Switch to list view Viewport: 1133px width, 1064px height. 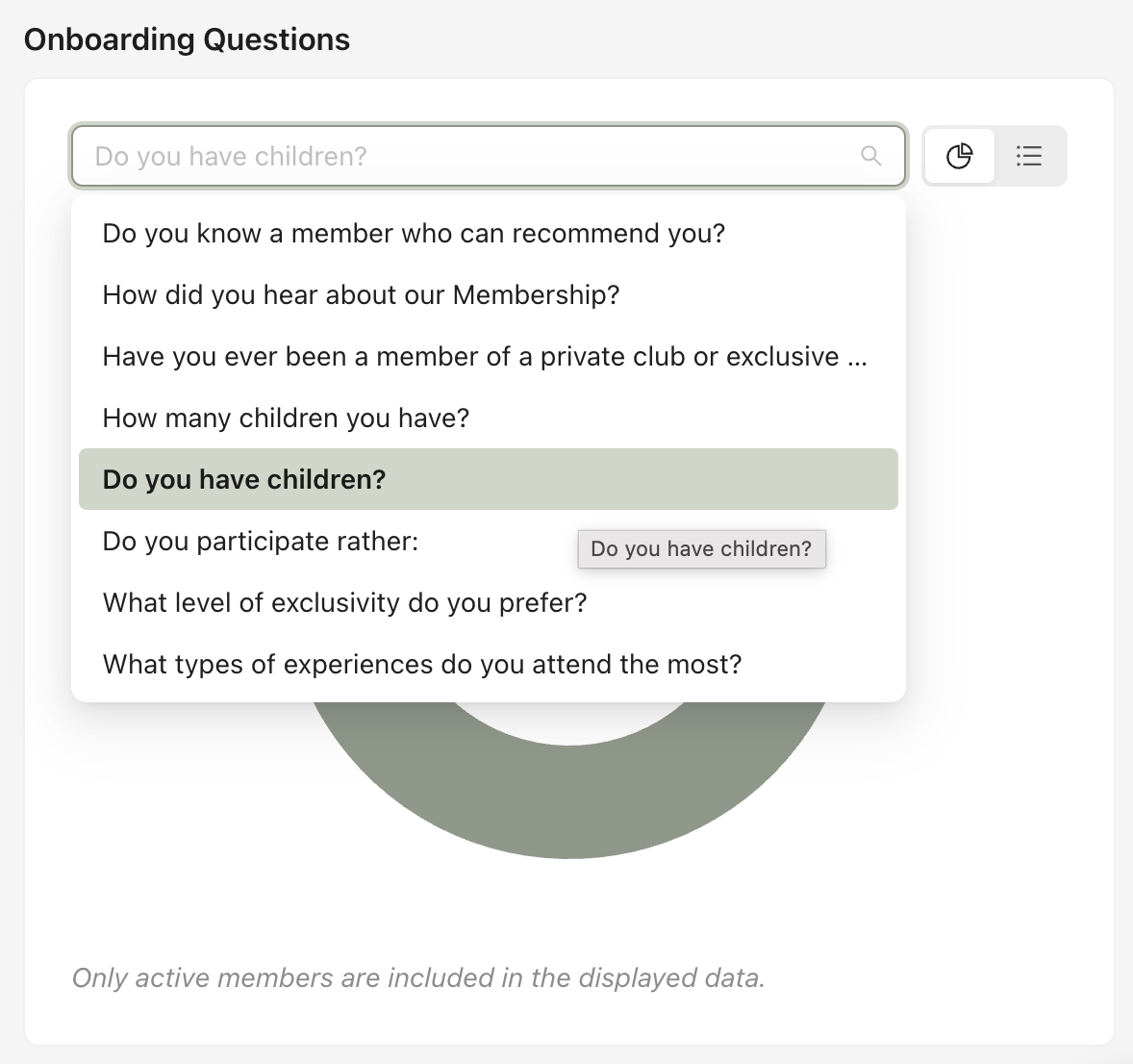coord(1029,156)
